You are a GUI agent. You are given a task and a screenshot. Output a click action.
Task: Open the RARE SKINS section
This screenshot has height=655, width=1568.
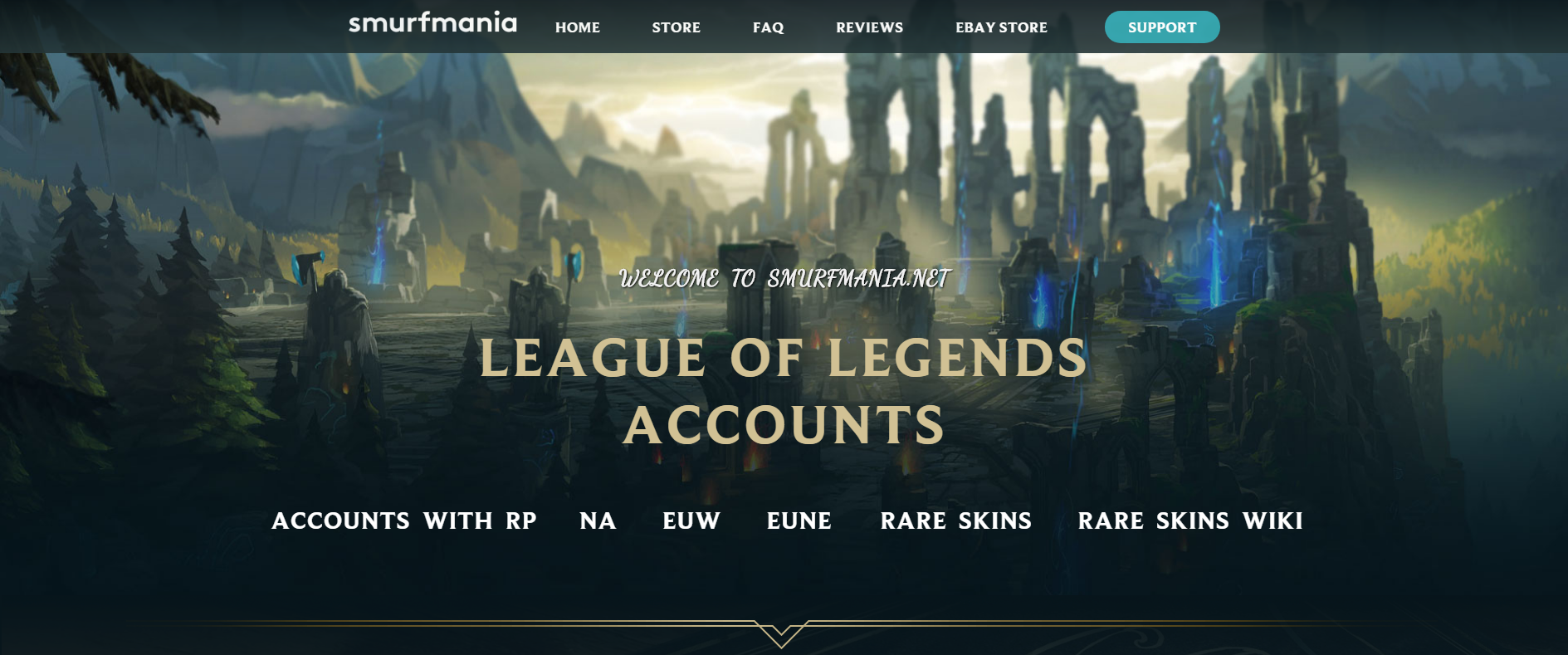coord(955,521)
